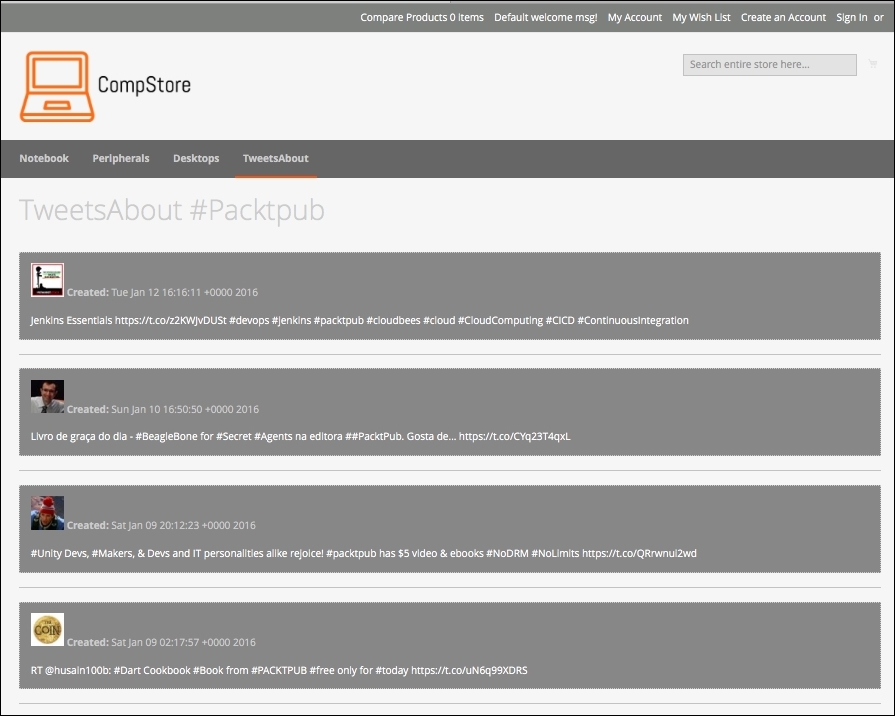Click the Jenkins Essentials tweet avatar
This screenshot has height=716, width=895.
pyautogui.click(x=47, y=280)
